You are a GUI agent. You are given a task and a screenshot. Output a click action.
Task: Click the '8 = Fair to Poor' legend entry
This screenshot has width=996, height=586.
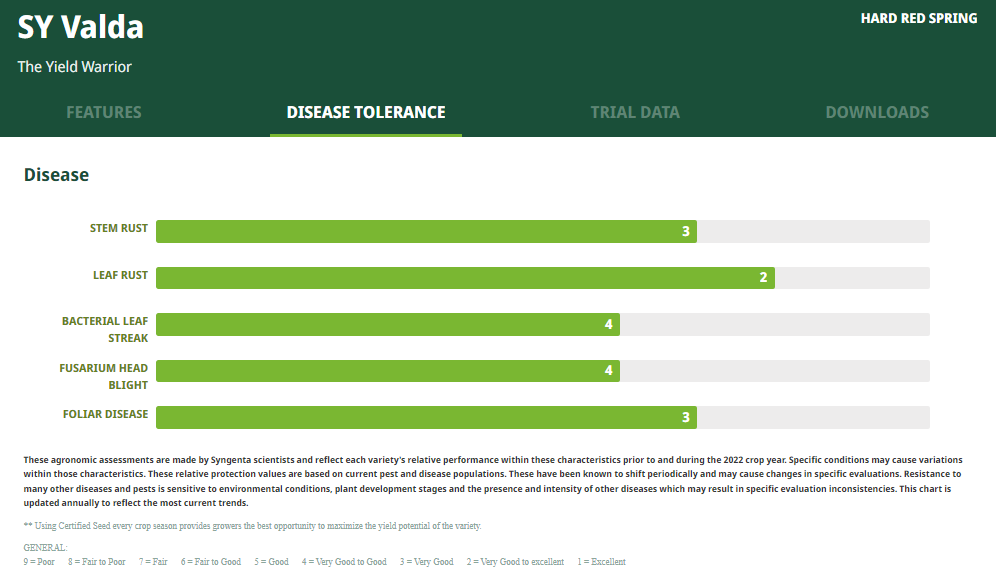point(97,562)
